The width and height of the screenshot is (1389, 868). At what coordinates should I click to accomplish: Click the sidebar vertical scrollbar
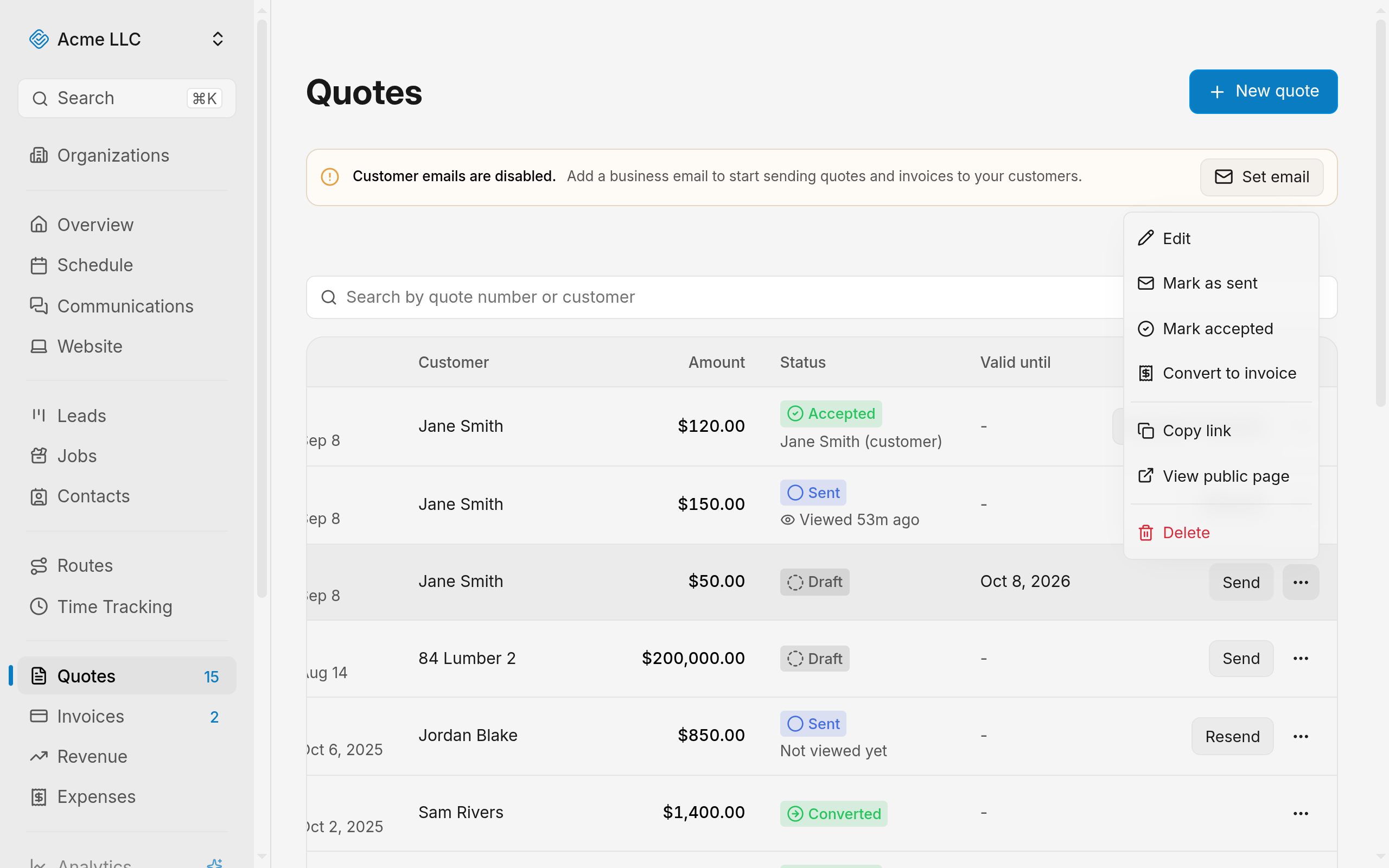[262, 309]
